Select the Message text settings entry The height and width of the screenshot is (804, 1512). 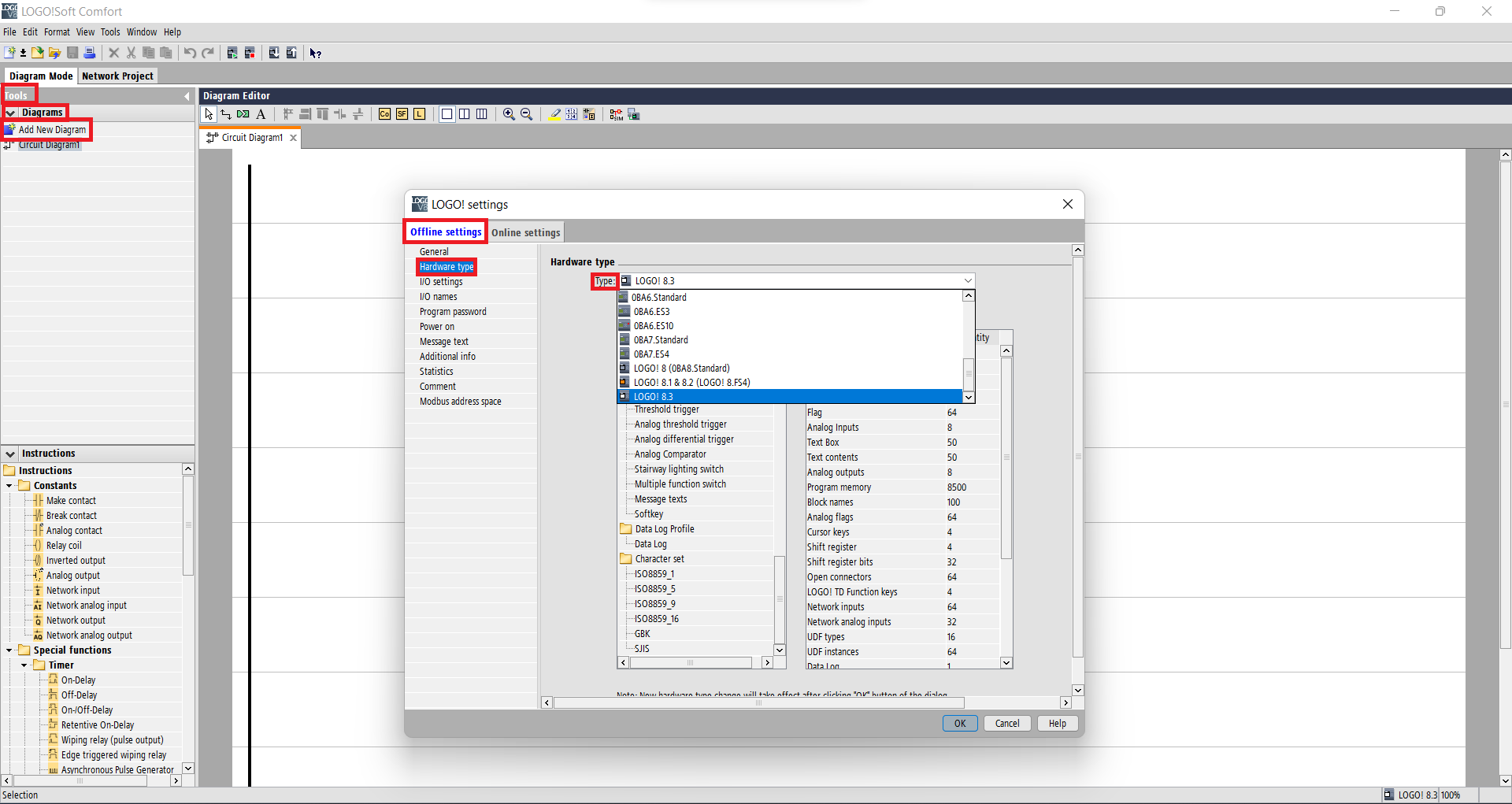click(444, 342)
